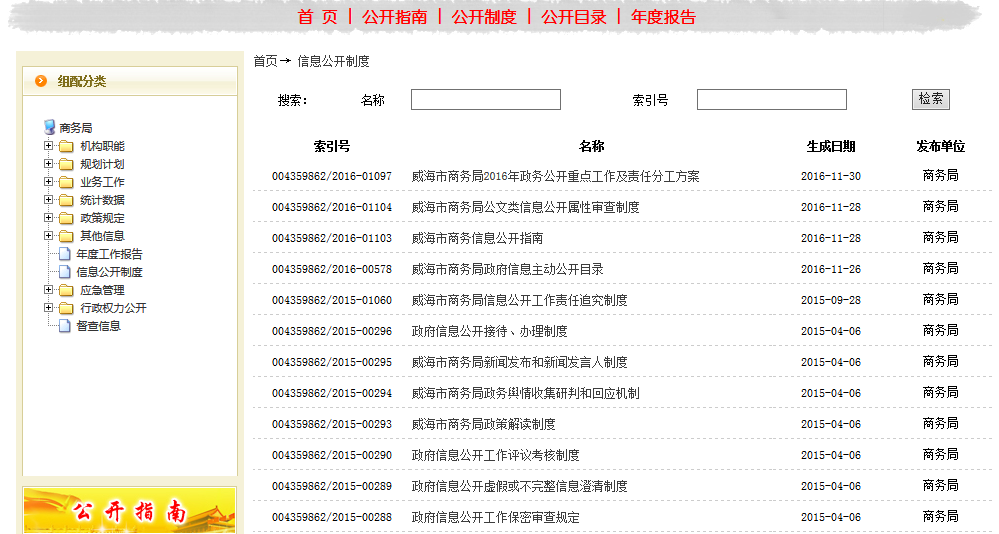Focus the 索引号 search text box
The image size is (999, 534).
point(771,100)
